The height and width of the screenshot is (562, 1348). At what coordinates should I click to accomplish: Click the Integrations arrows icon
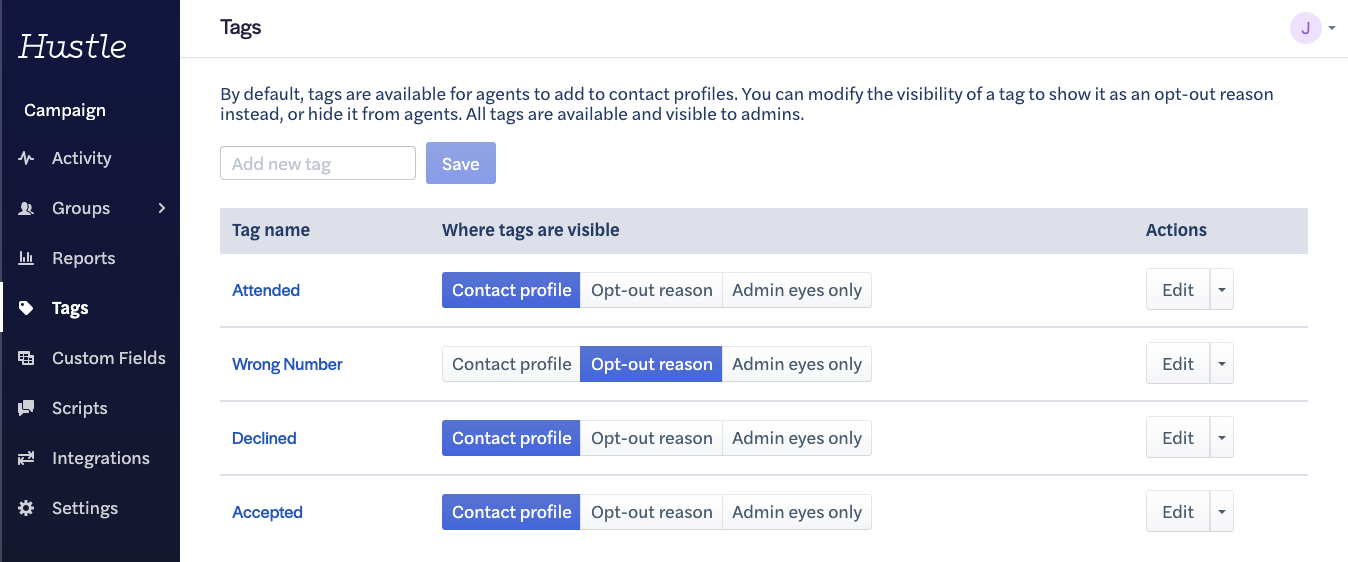click(26, 458)
